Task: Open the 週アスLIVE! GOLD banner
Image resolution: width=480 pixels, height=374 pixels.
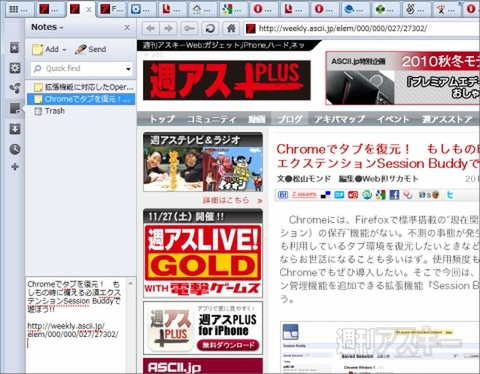Action: click(203, 253)
